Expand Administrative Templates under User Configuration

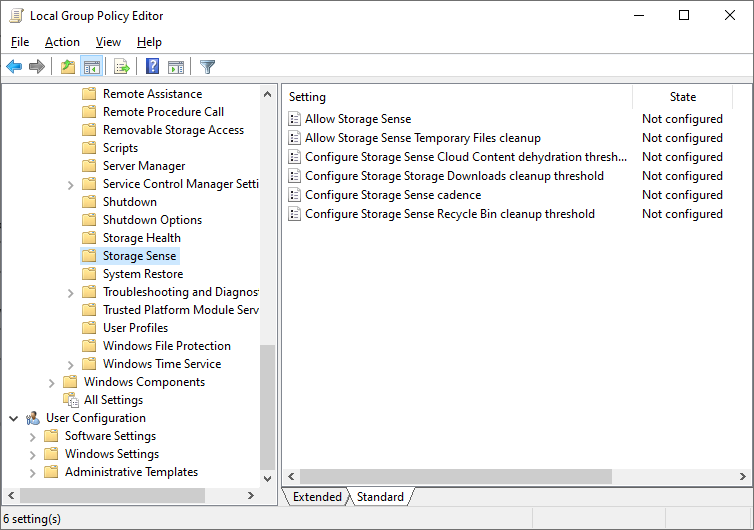(32, 473)
